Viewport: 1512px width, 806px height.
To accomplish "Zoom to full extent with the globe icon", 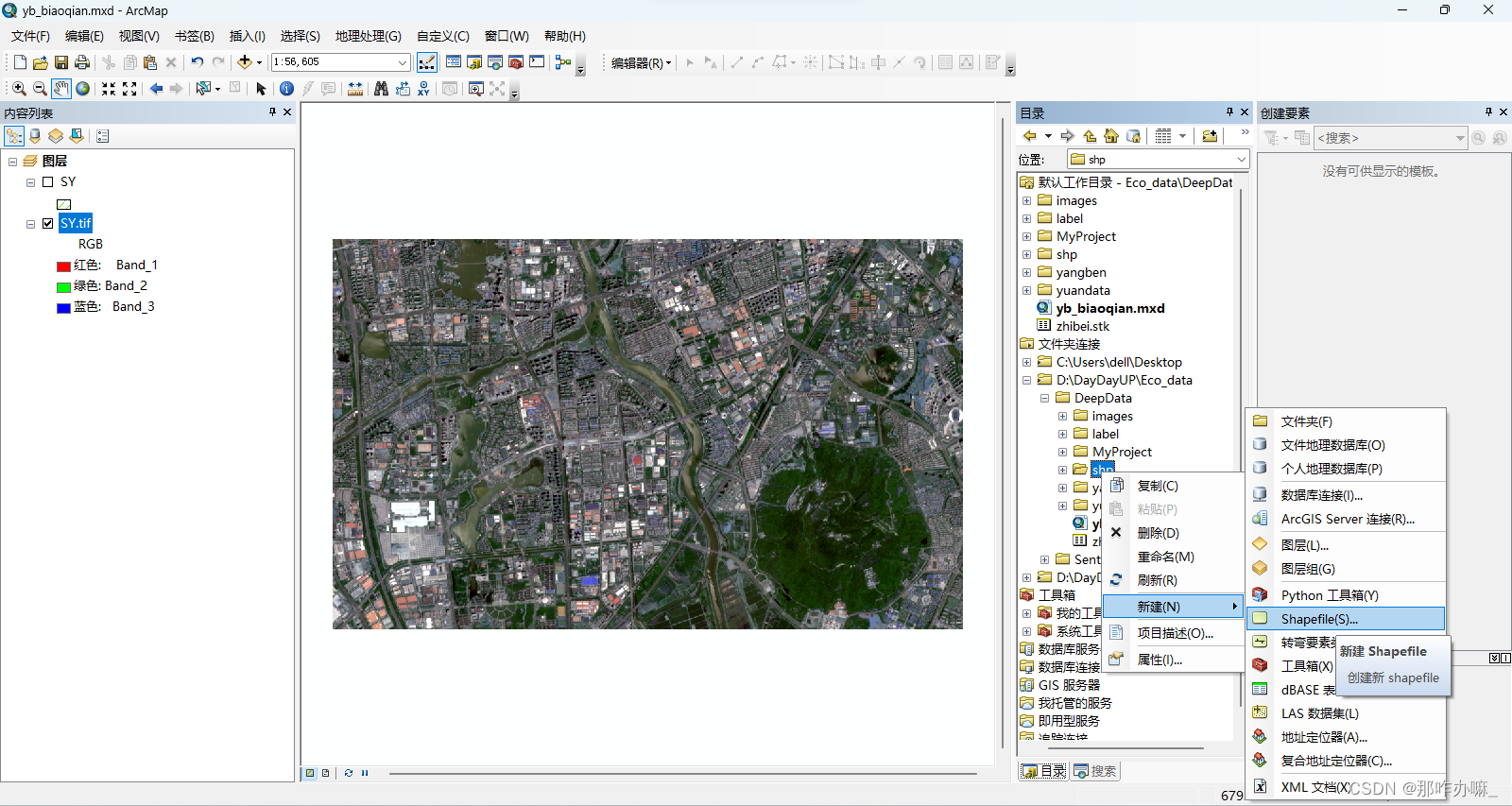I will [83, 89].
